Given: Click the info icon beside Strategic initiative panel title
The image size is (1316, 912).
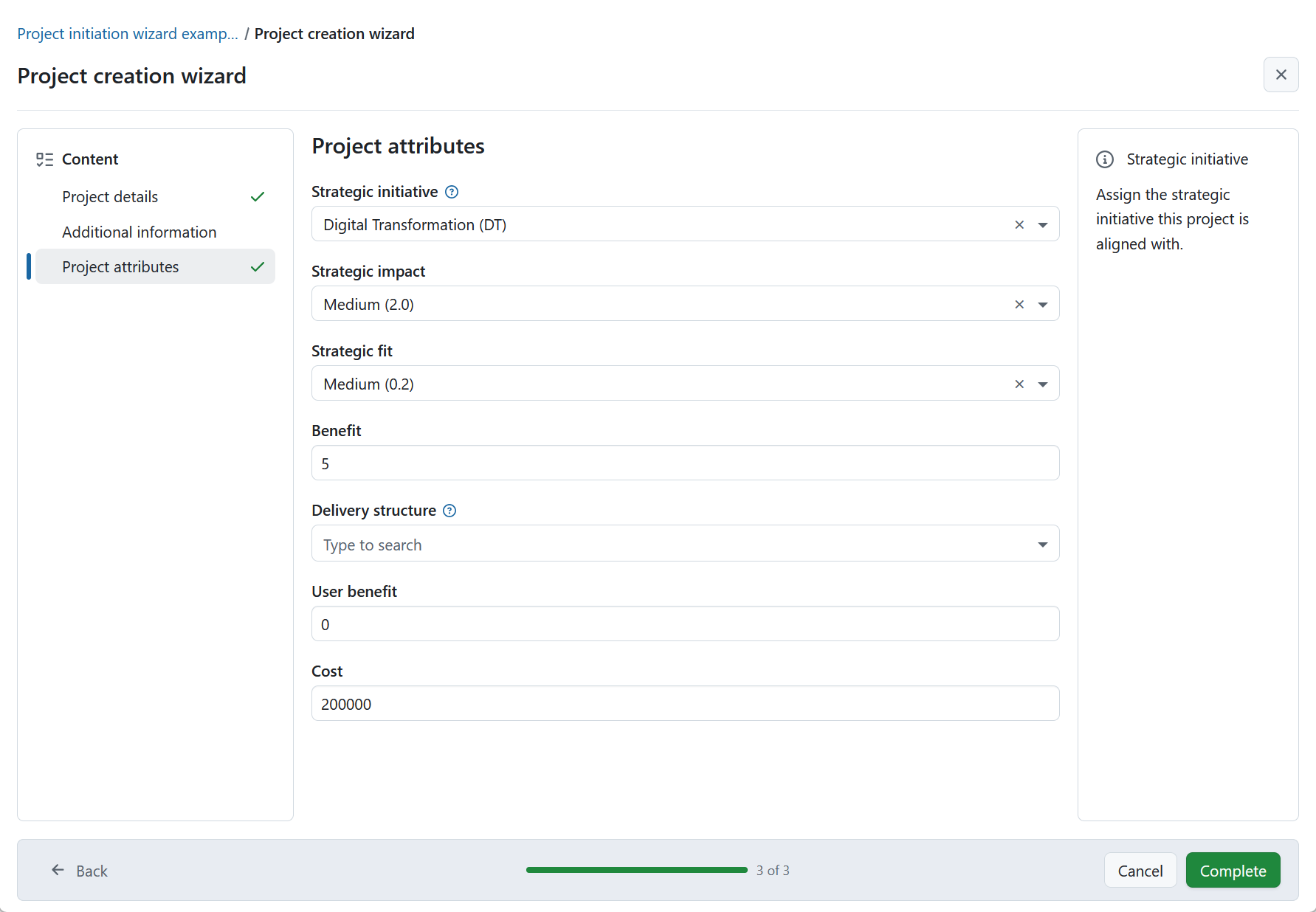Looking at the screenshot, I should click(x=1105, y=159).
